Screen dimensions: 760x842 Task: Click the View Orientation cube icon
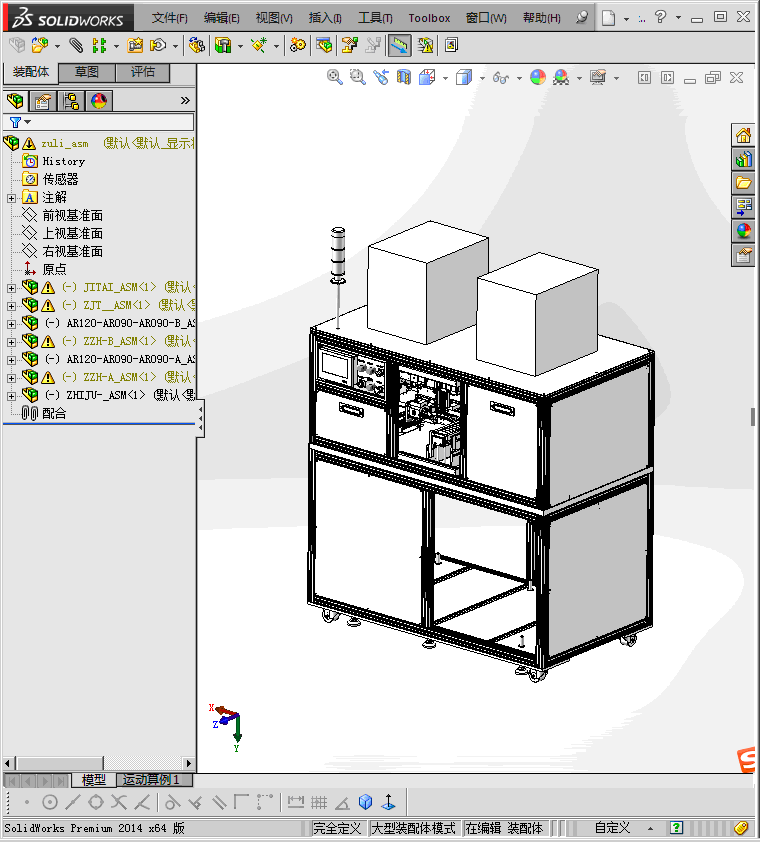click(427, 77)
